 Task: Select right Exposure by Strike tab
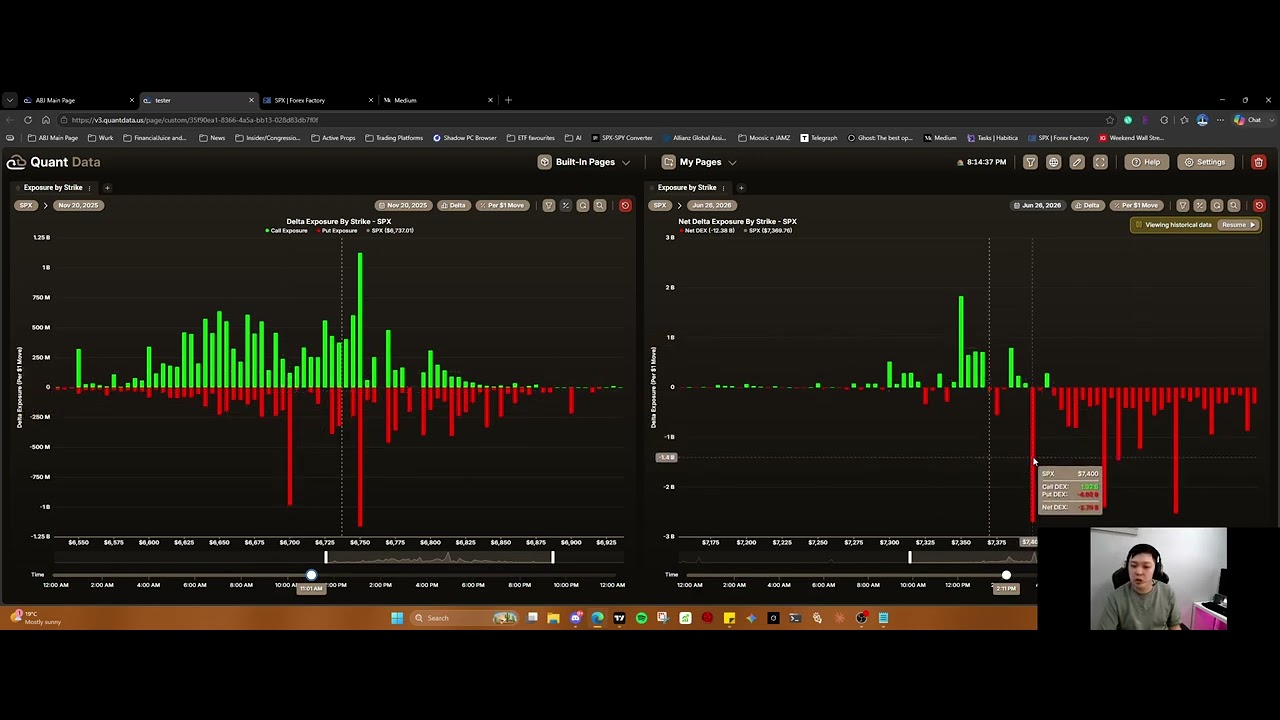(x=687, y=187)
